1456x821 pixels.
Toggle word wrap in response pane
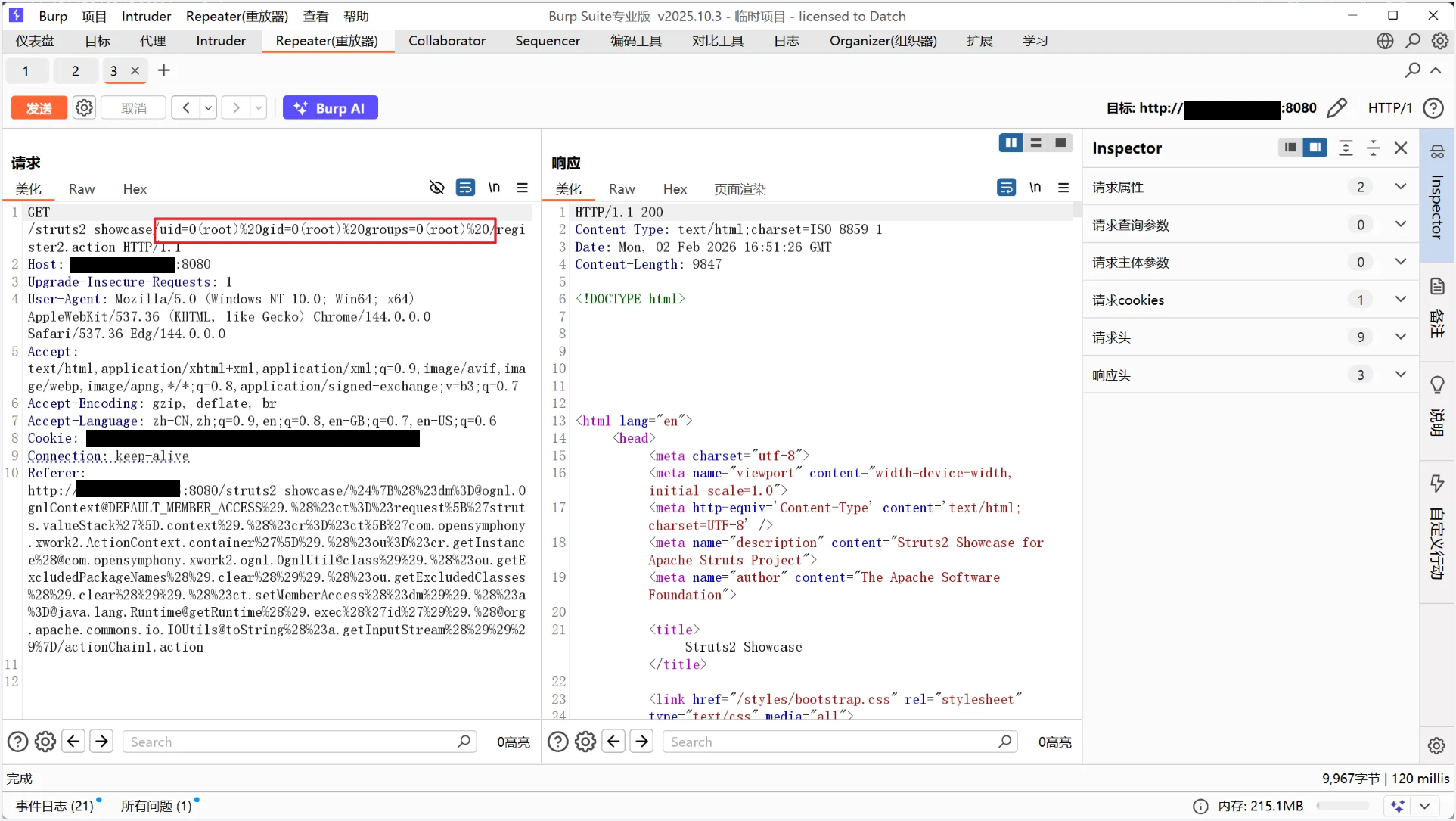[x=1006, y=188]
